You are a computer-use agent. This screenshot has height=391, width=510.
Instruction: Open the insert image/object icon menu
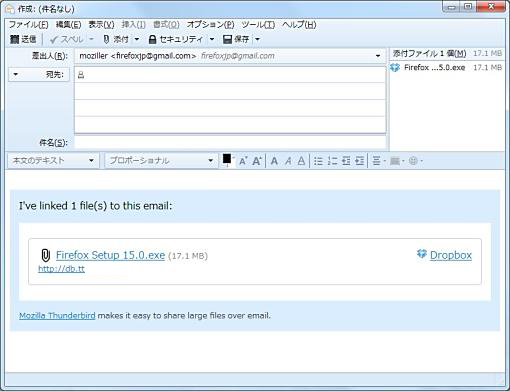click(x=397, y=161)
